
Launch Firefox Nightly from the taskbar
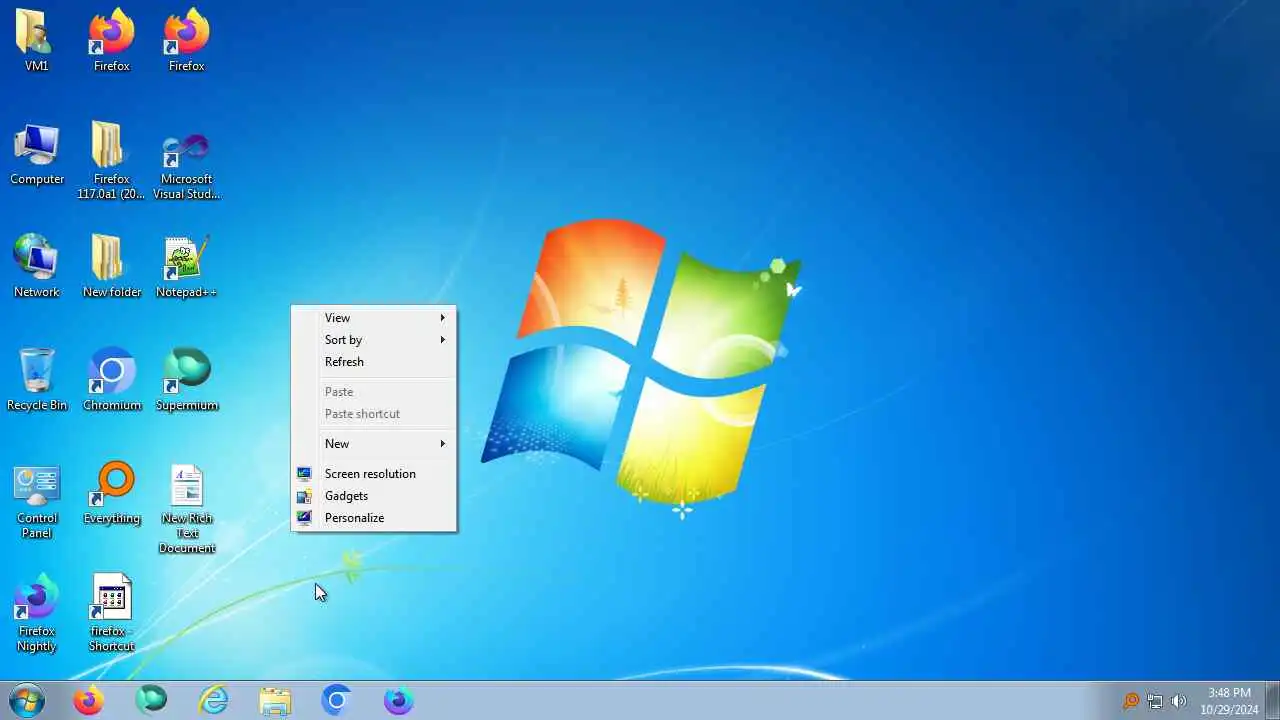(x=399, y=700)
